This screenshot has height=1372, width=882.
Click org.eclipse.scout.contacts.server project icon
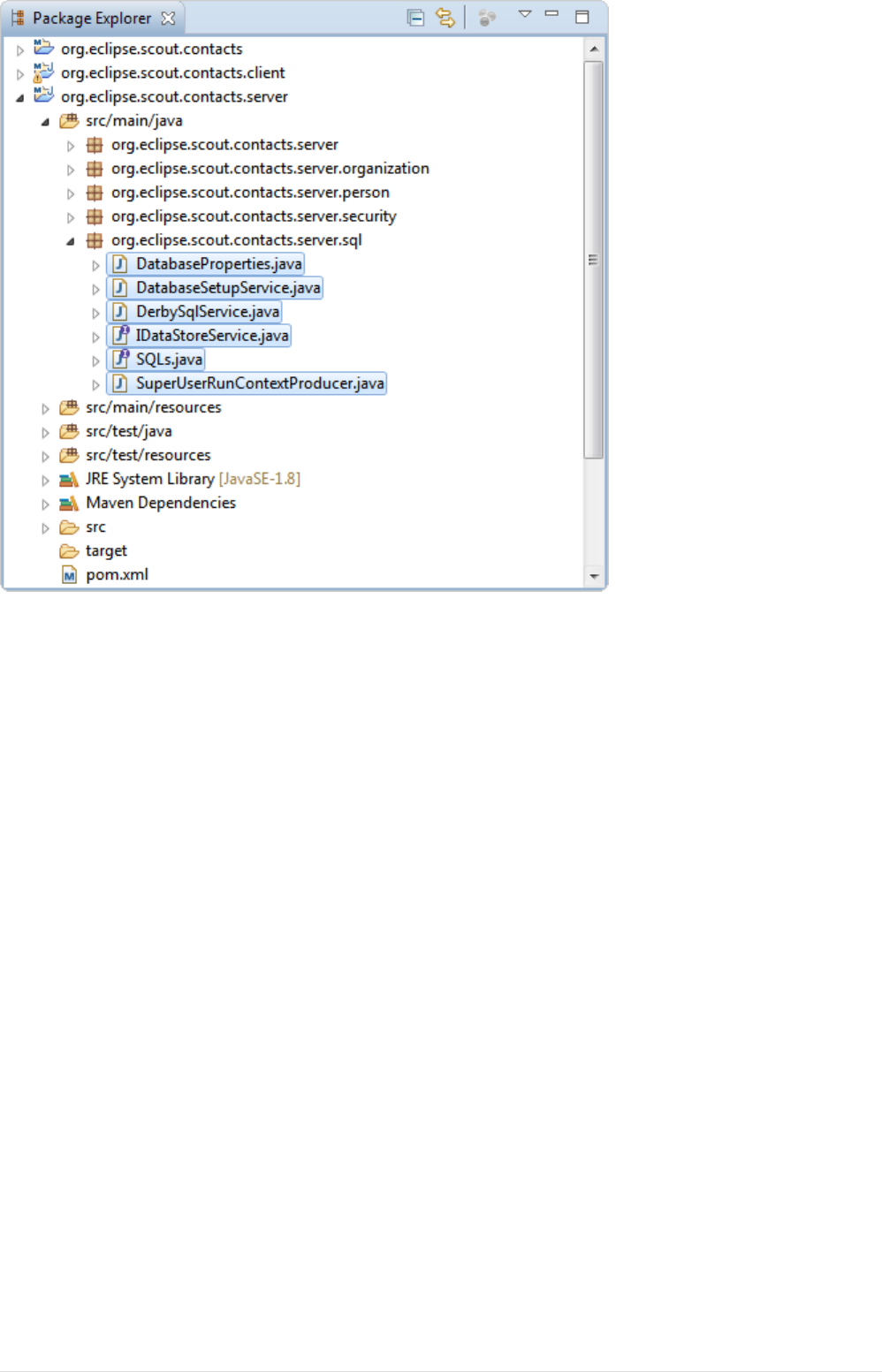pos(43,95)
